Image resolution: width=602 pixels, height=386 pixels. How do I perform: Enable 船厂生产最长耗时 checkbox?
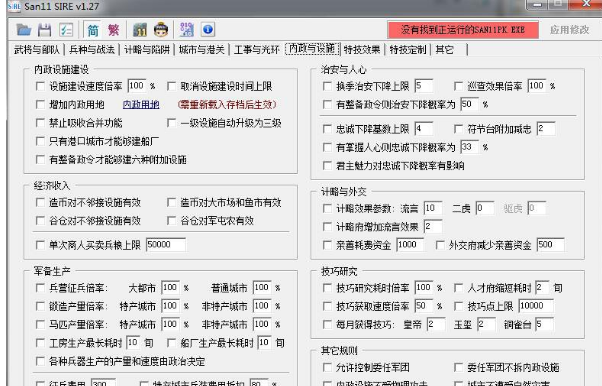click(x=172, y=343)
